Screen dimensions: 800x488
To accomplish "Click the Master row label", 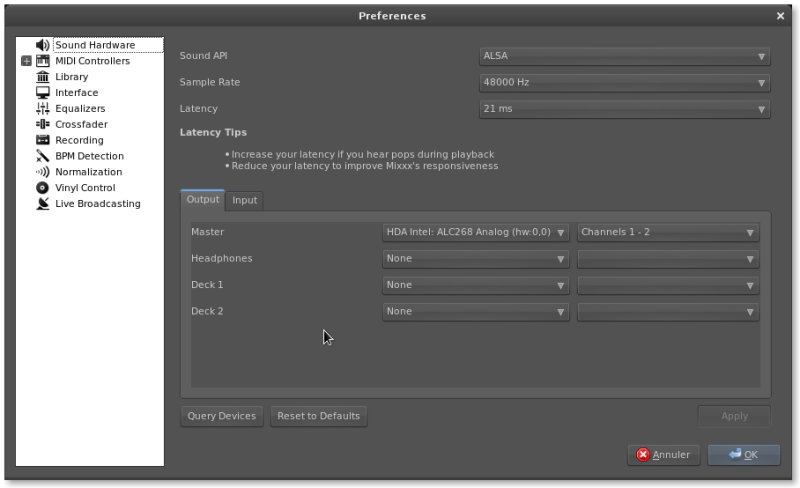I will [207, 232].
